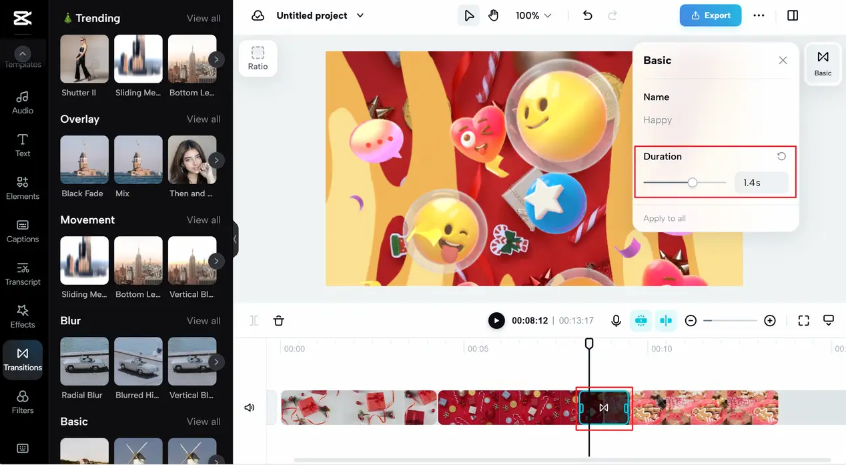
Task: Click the monitor display icon
Action: click(x=829, y=320)
